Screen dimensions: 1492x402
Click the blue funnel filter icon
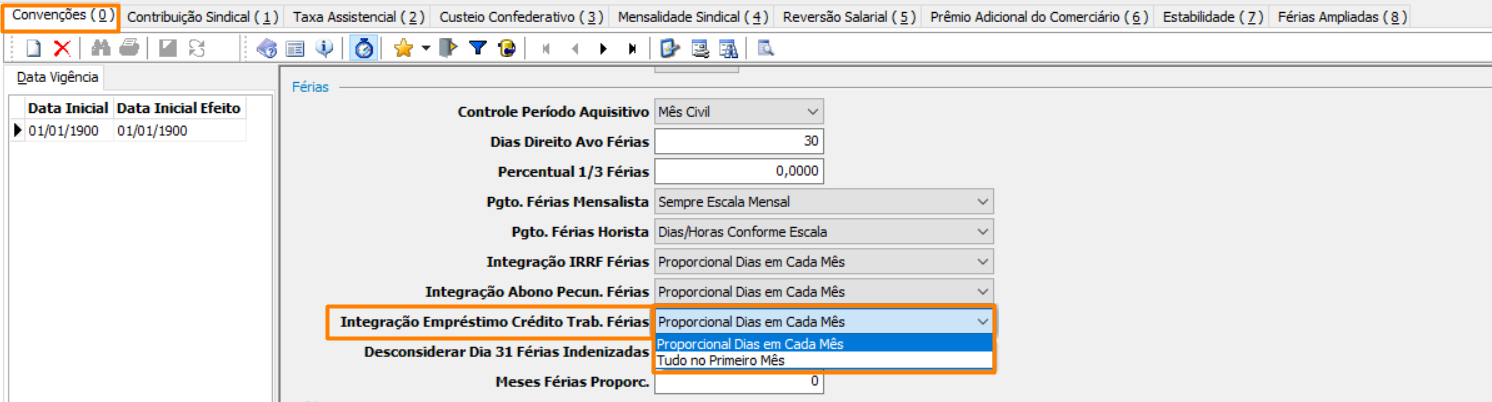click(x=478, y=48)
